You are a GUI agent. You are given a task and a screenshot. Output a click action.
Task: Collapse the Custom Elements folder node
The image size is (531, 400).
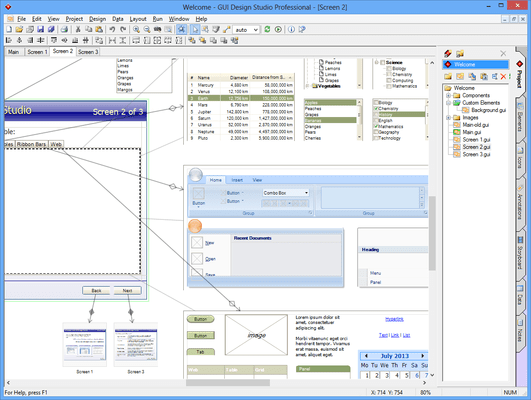[x=448, y=103]
